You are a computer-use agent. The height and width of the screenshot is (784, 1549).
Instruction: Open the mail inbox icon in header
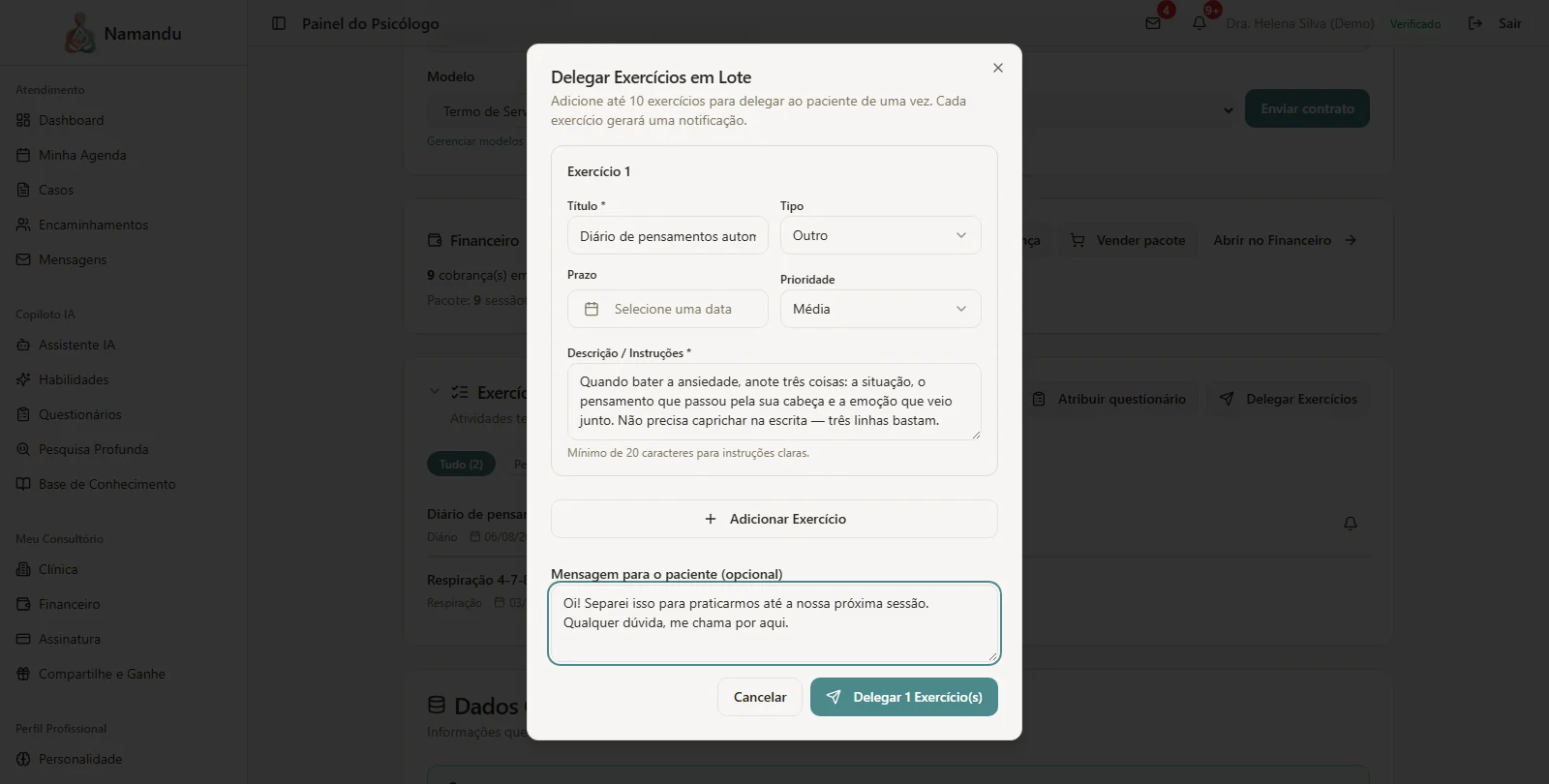[1153, 23]
